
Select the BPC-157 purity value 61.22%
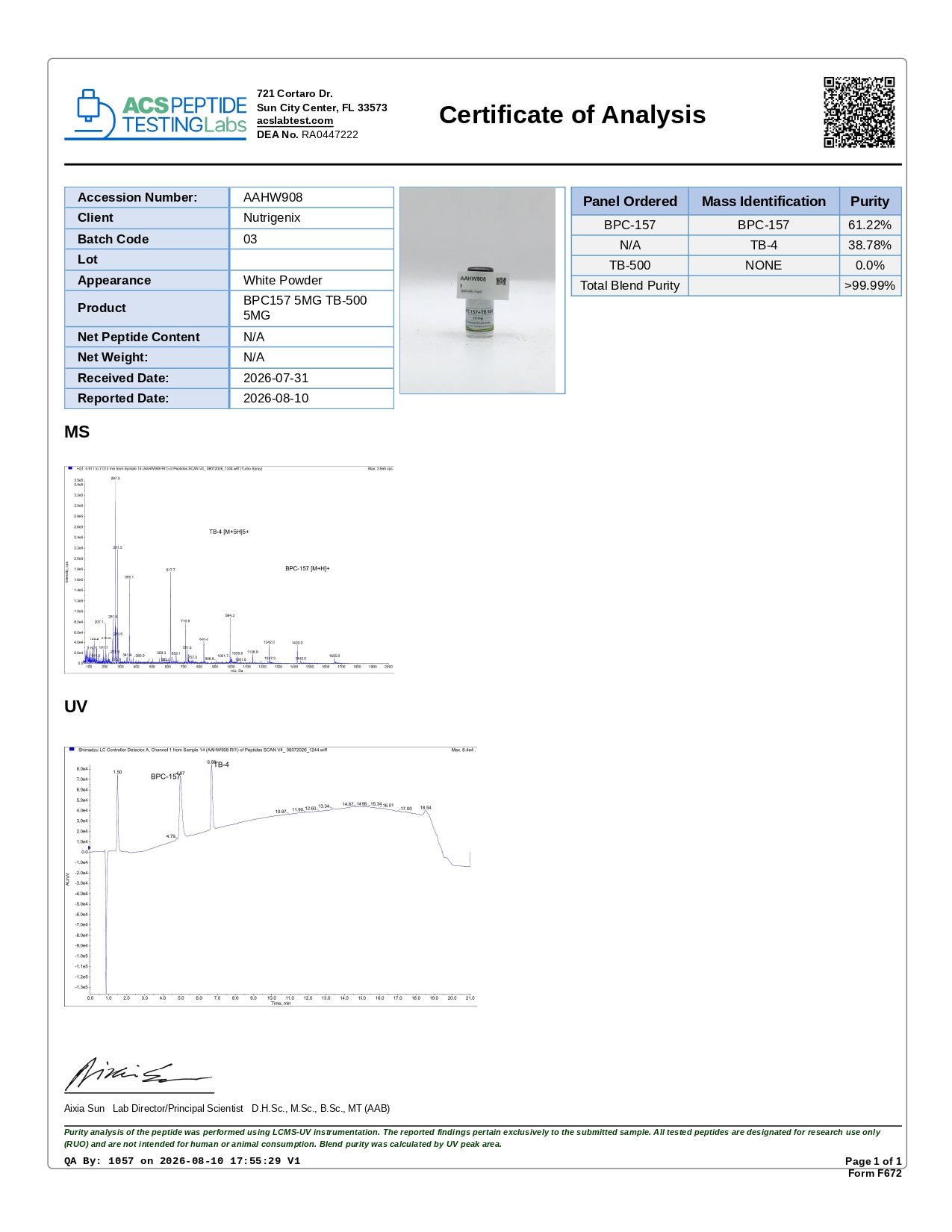[x=870, y=225]
